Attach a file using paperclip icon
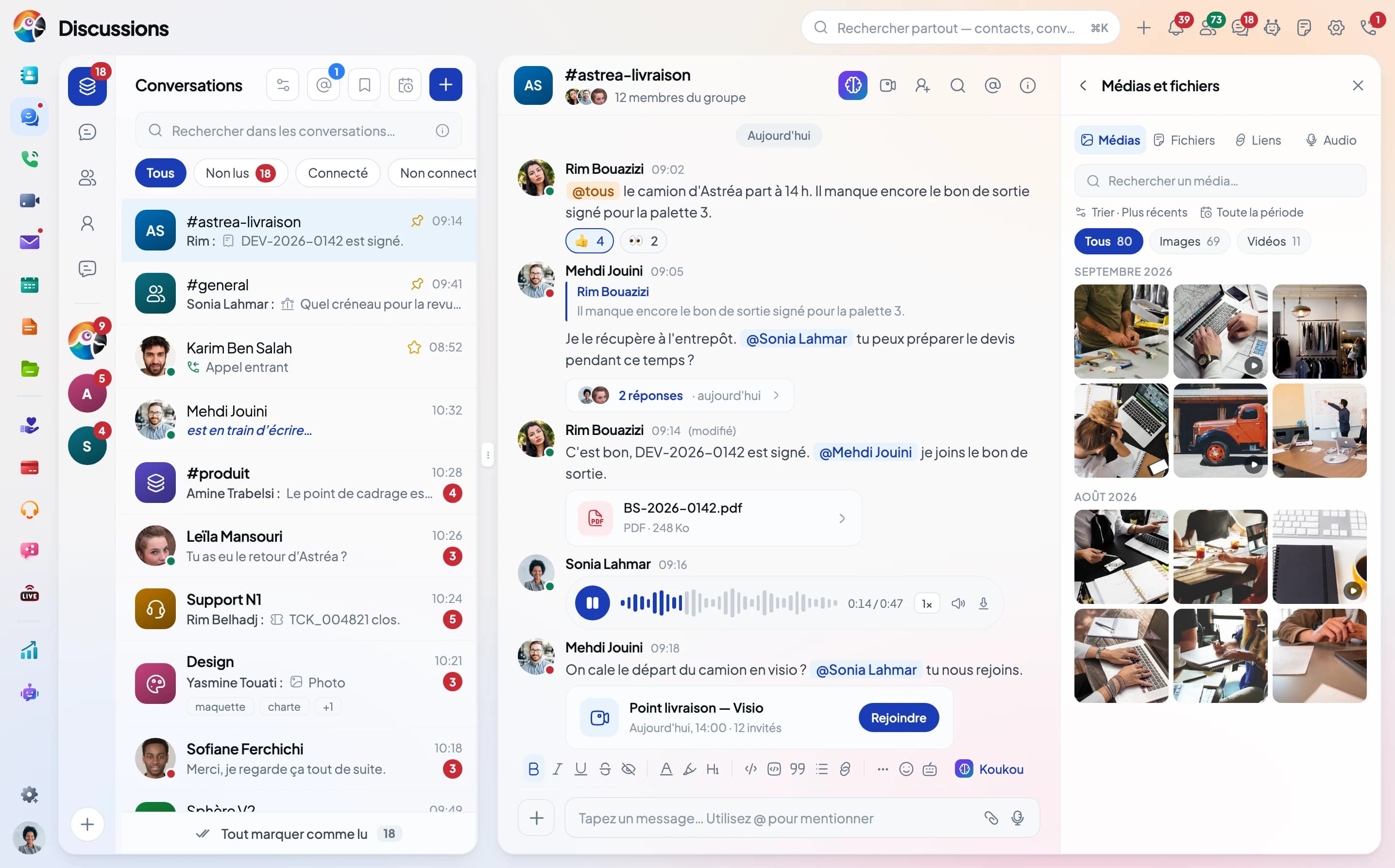1395x868 pixels. click(991, 818)
